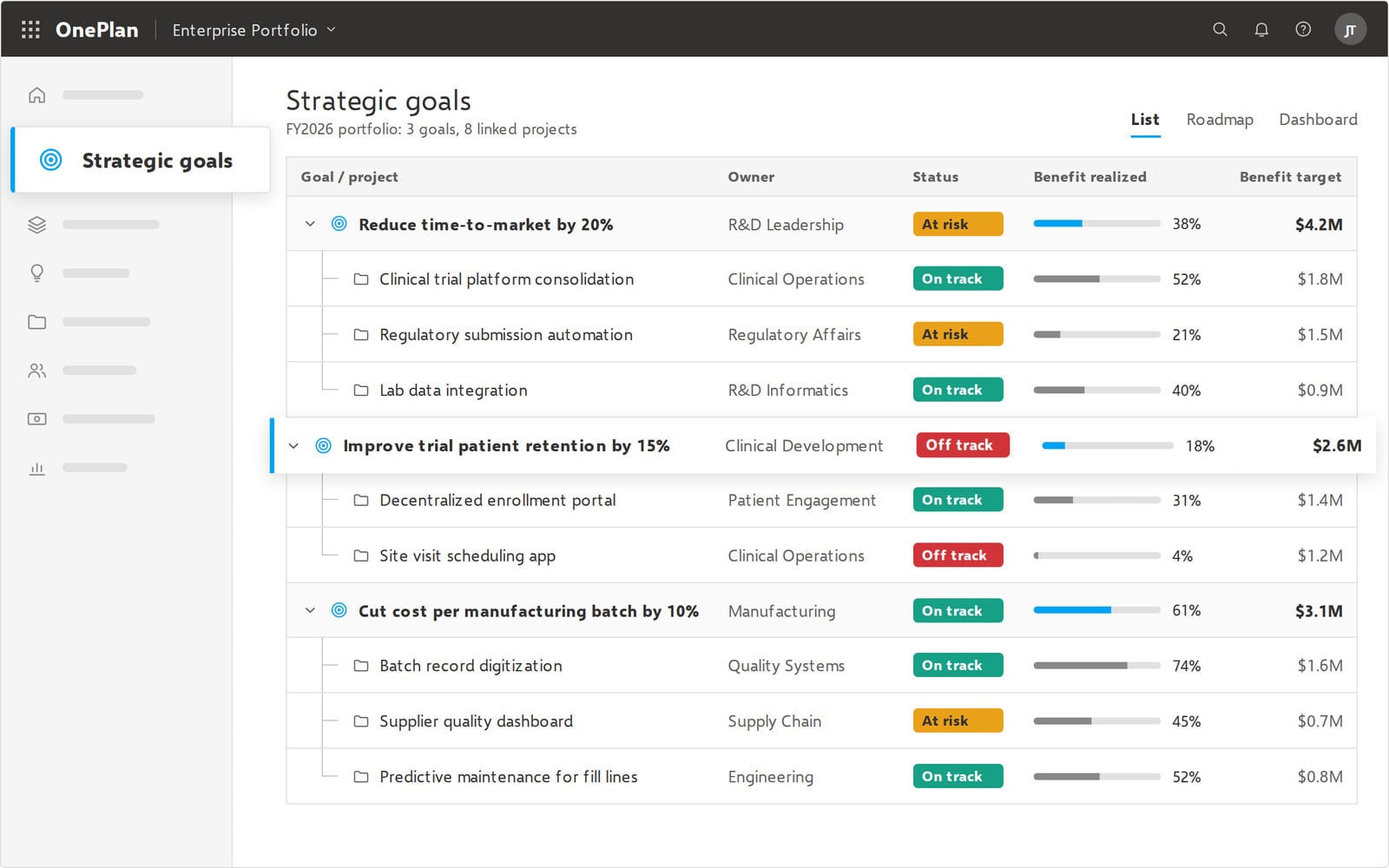Click the bar chart sidebar icon

[x=36, y=468]
